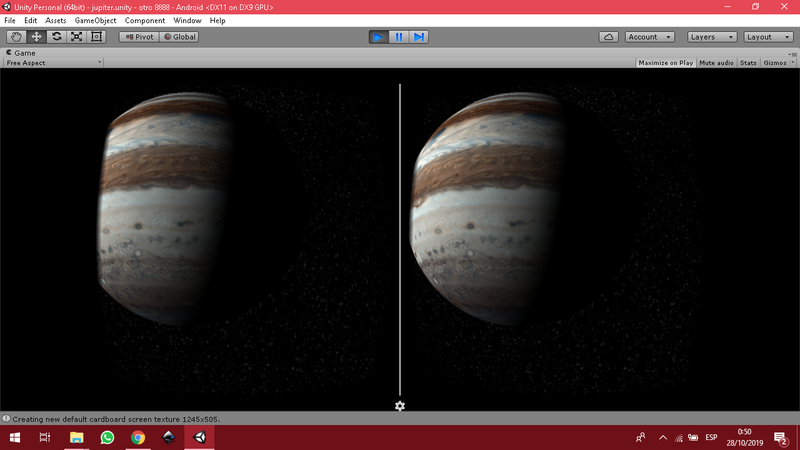Toggle Global handle rotation
Image resolution: width=800 pixels, height=450 pixels.
180,37
